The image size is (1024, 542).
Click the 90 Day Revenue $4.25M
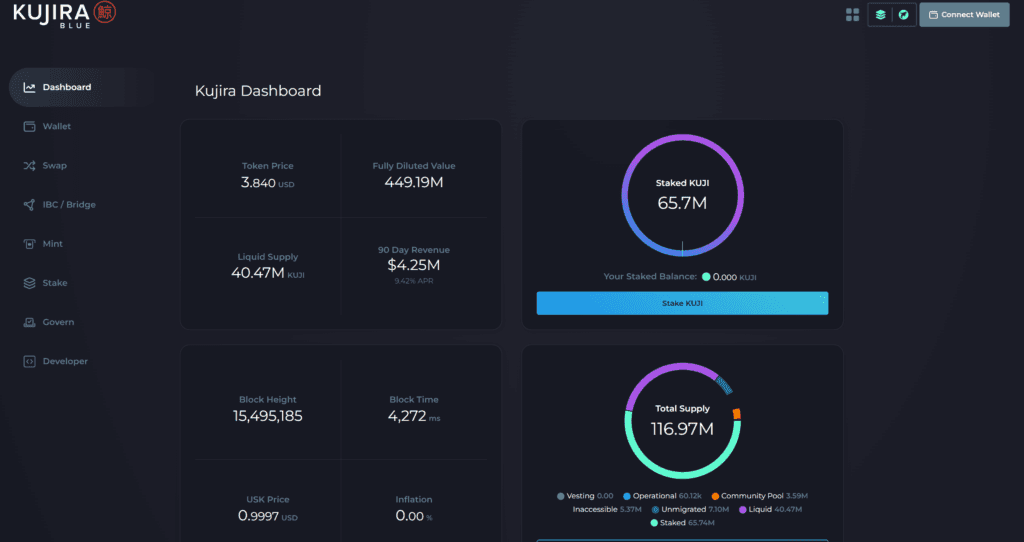coord(413,265)
